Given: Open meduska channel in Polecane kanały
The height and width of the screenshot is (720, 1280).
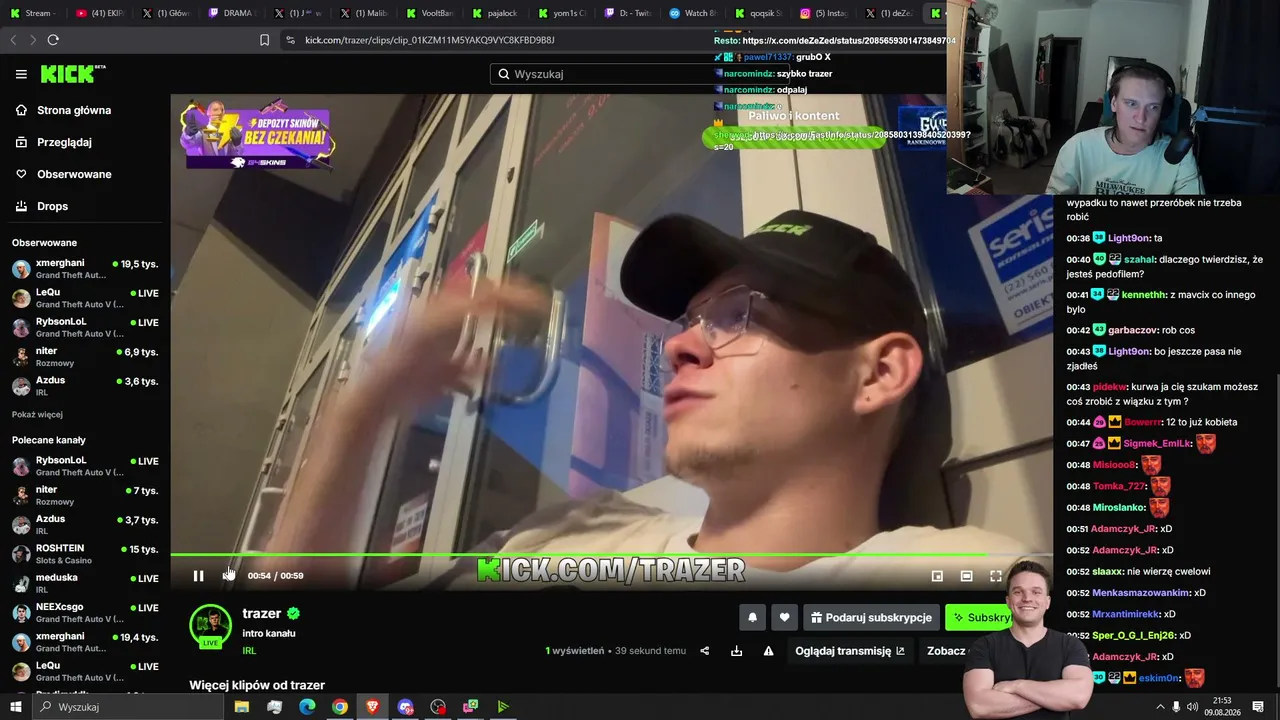Looking at the screenshot, I should point(85,583).
